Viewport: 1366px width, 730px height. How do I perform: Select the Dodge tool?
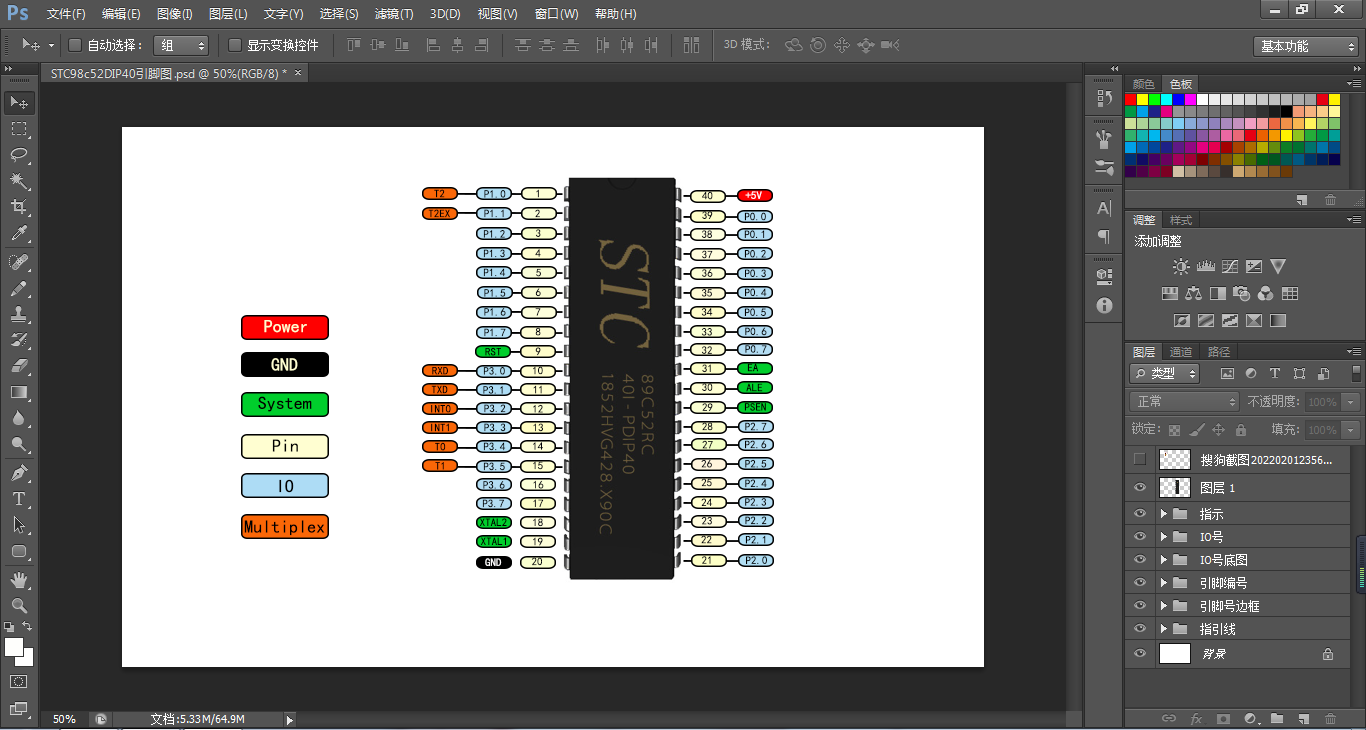[19, 444]
